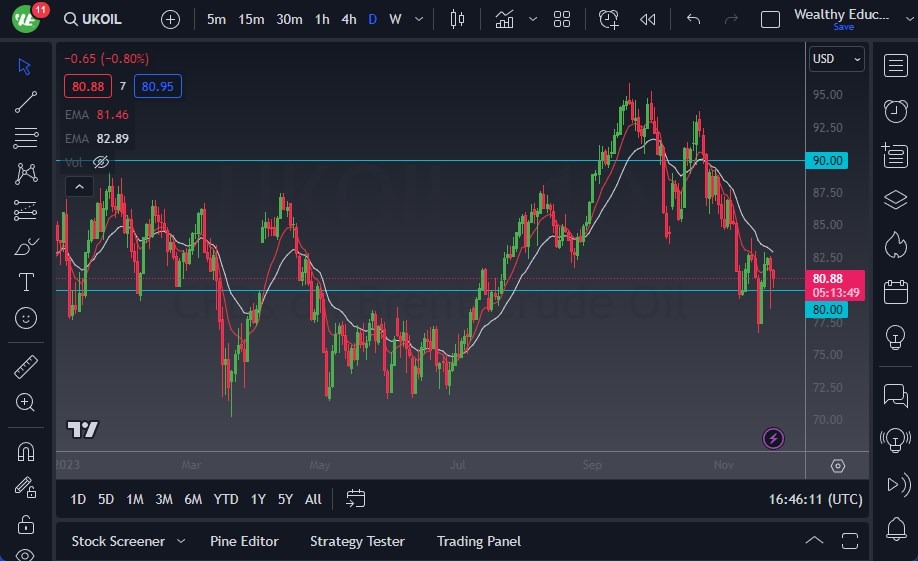This screenshot has height=561, width=918.
Task: Open the emoji icons tool
Action: pyautogui.click(x=25, y=318)
